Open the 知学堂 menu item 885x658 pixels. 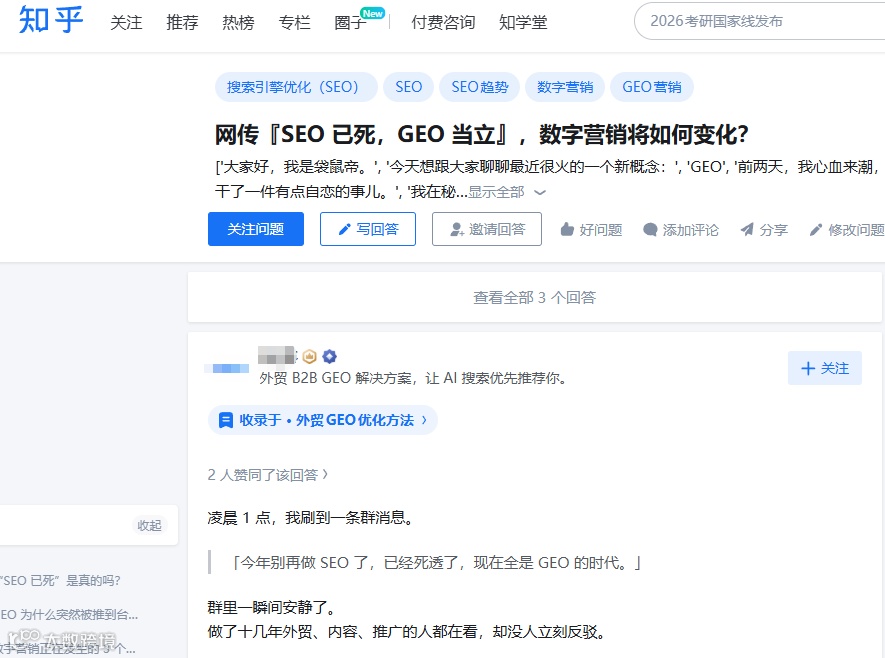click(x=523, y=23)
